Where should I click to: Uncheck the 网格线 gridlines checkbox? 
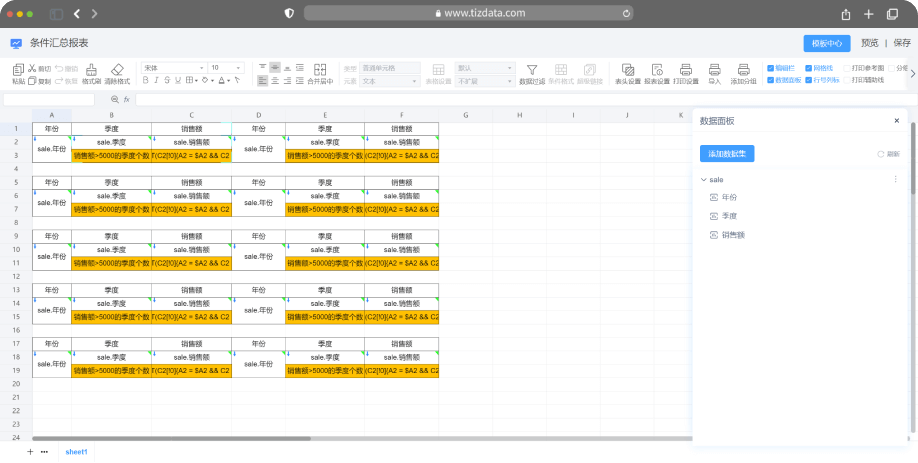[807, 68]
